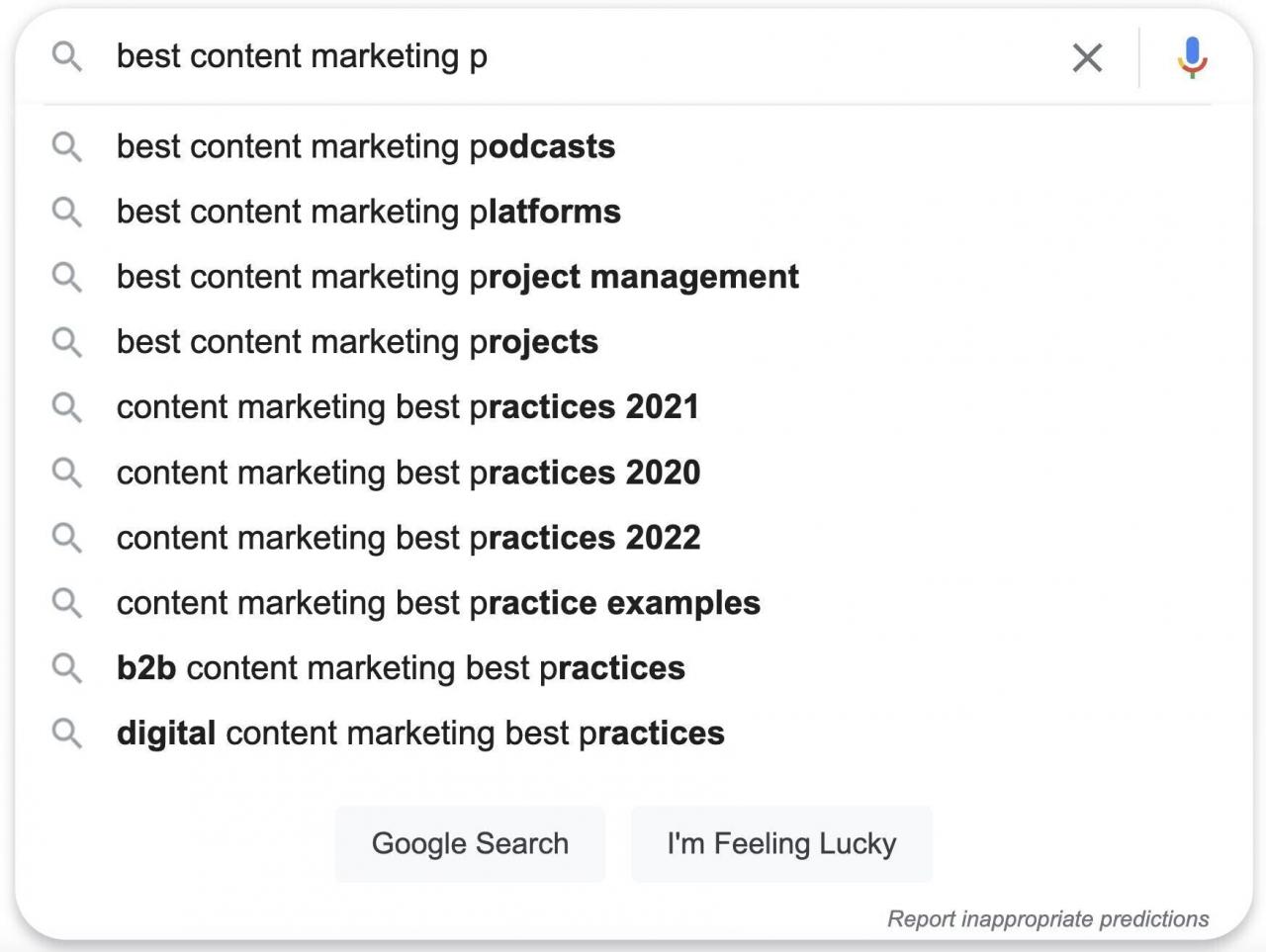Click the search icon beside the digital suggestion
The image size is (1266, 952).
coord(66,734)
